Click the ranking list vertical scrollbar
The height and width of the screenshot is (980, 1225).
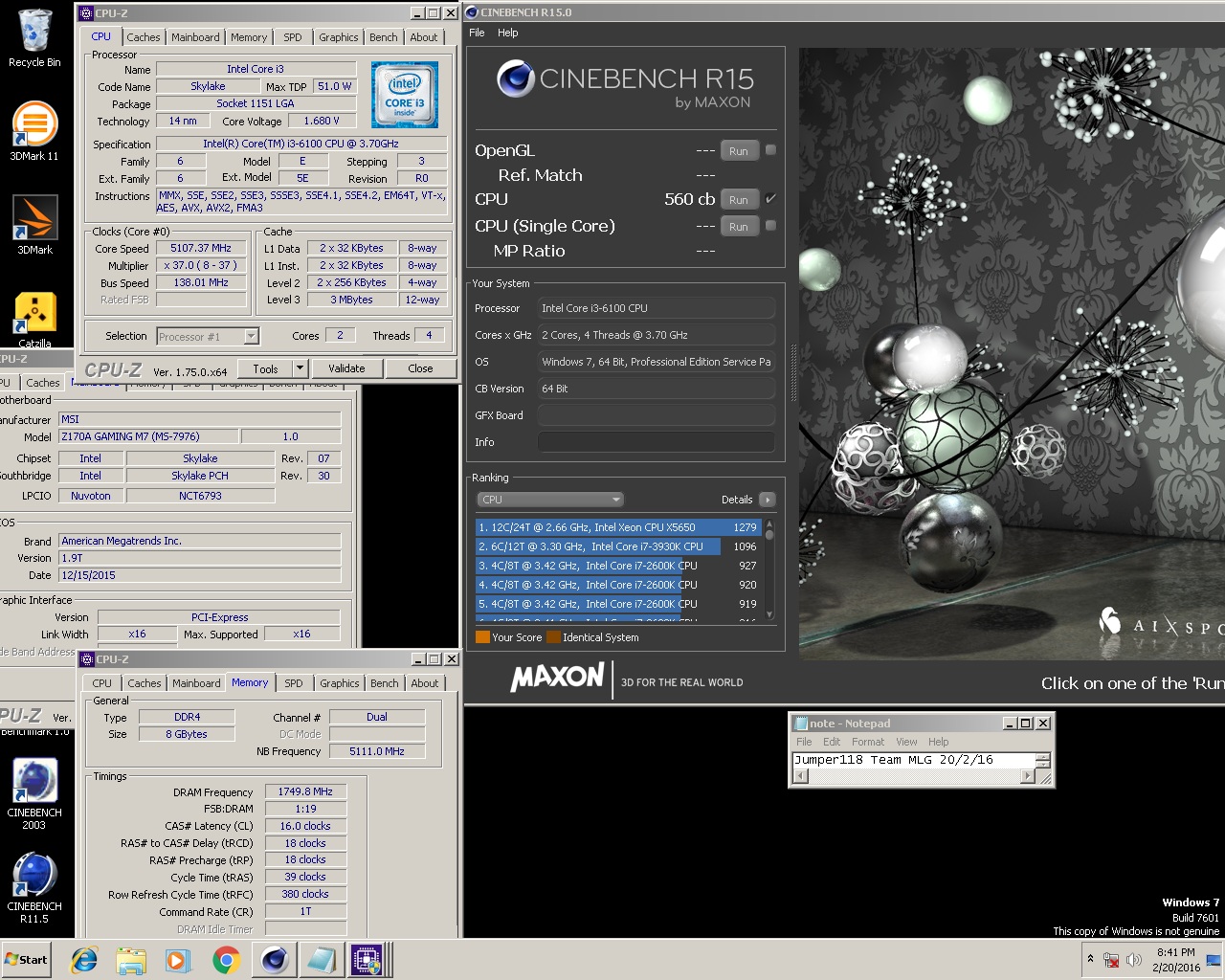[768, 569]
